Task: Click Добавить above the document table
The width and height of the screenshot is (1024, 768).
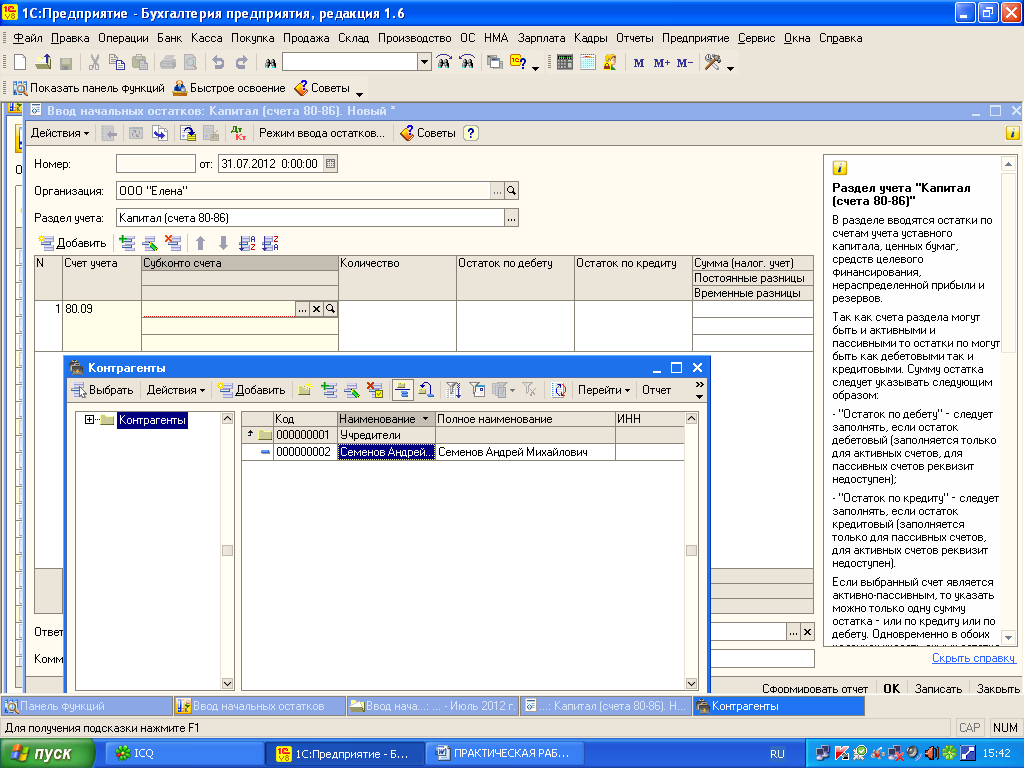Action: tap(72, 243)
